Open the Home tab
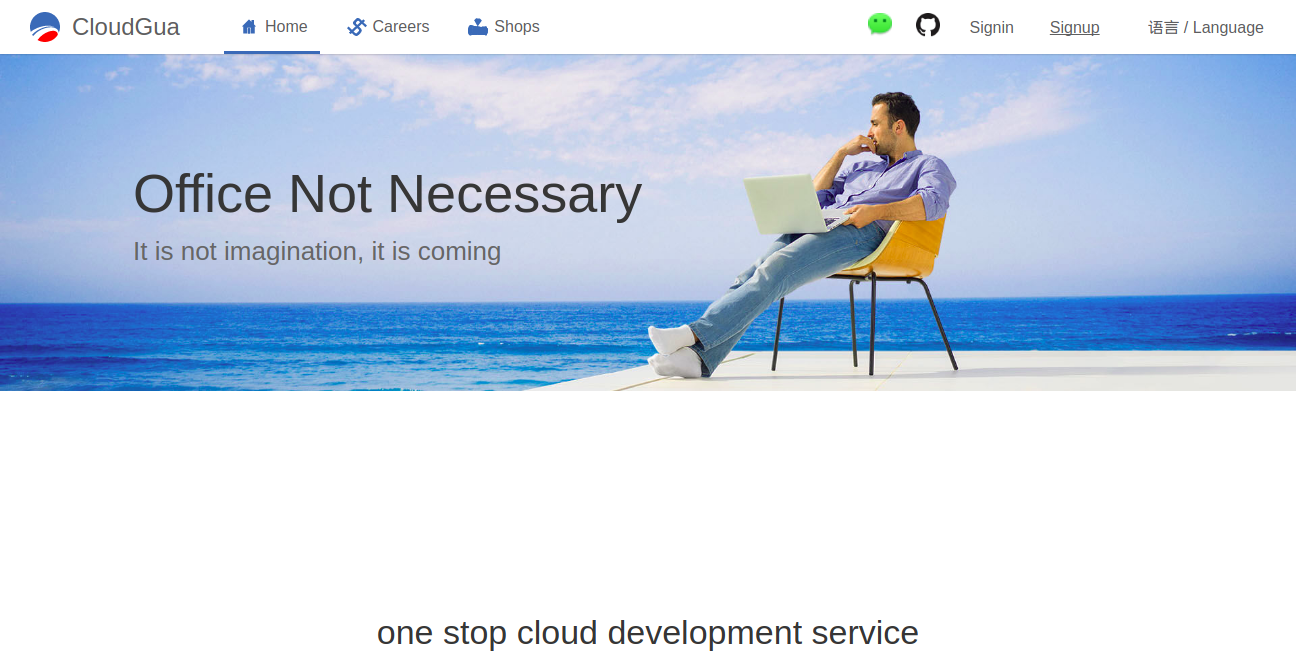Screen dimensions: 1296x663 click(x=272, y=27)
